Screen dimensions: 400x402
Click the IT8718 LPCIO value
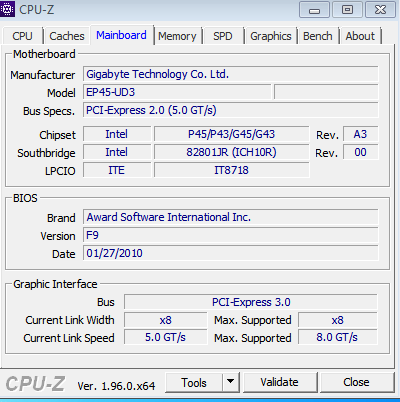[x=231, y=170]
